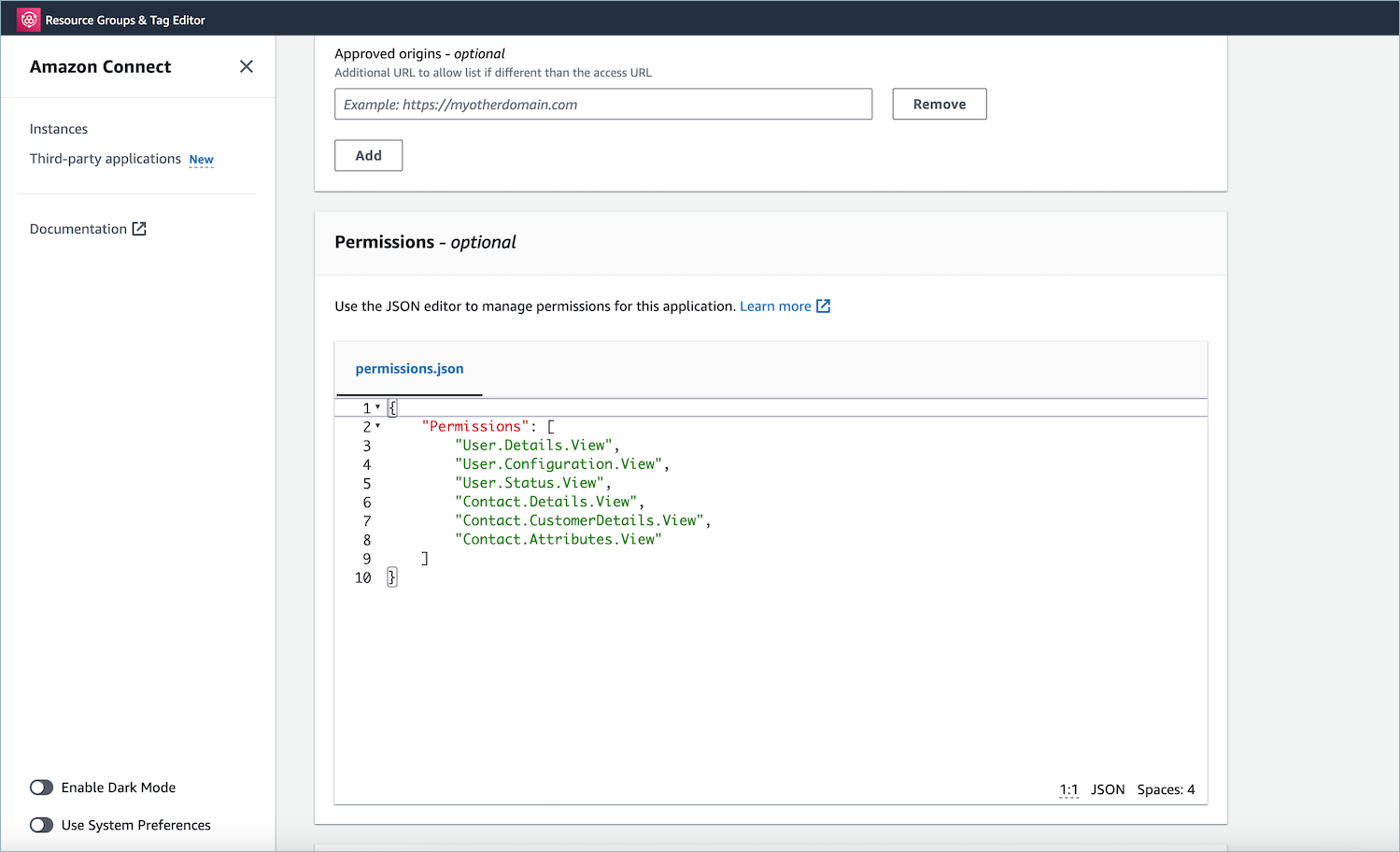Click the 1:1 cursor position indicator
The width and height of the screenshot is (1400, 852).
[1068, 789]
